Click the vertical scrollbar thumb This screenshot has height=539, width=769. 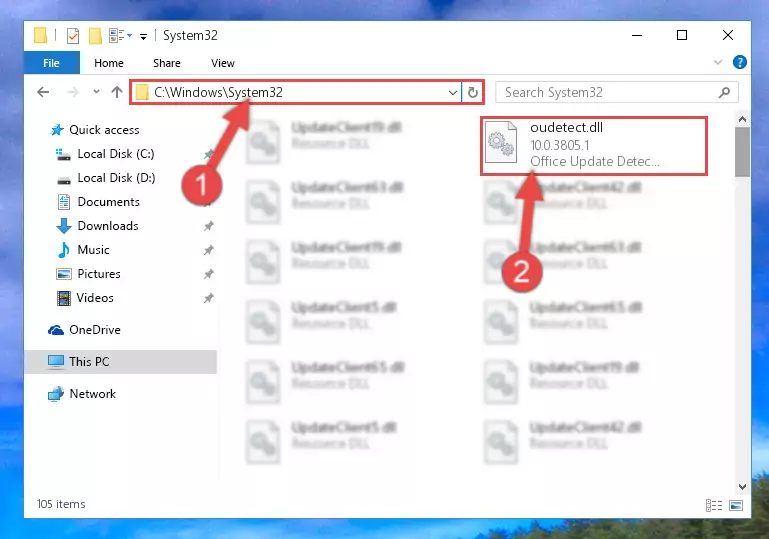(x=742, y=152)
